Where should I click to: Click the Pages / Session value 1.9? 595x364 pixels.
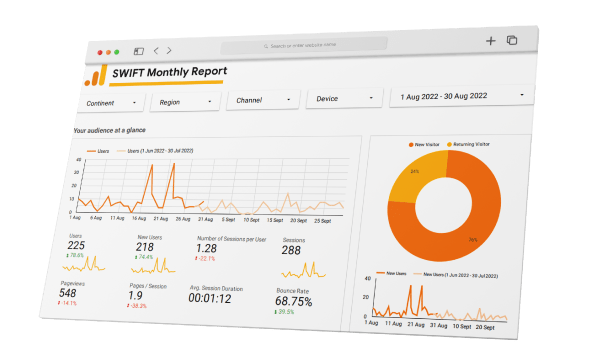135,295
